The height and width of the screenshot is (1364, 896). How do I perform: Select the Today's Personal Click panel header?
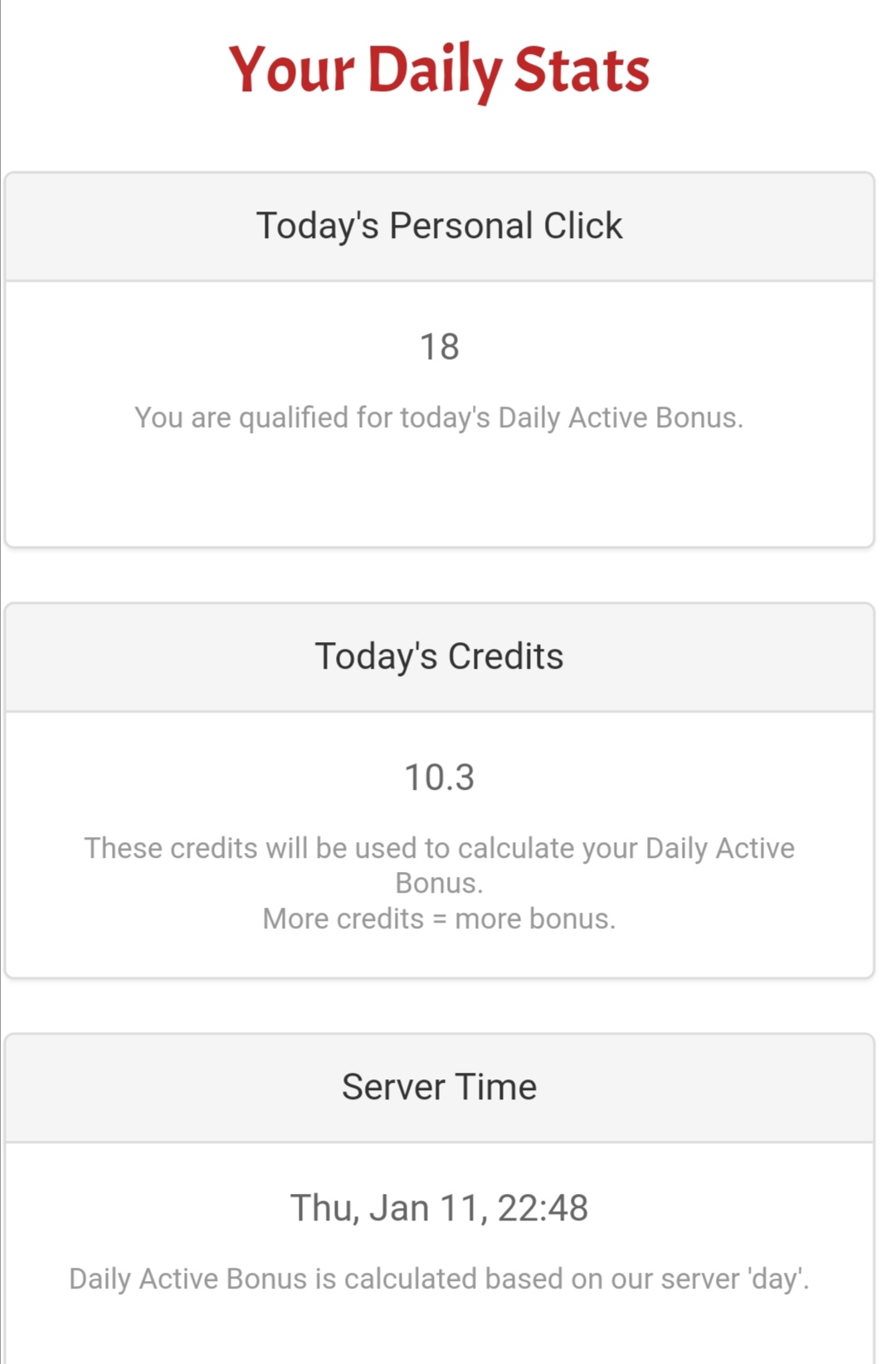click(x=439, y=227)
